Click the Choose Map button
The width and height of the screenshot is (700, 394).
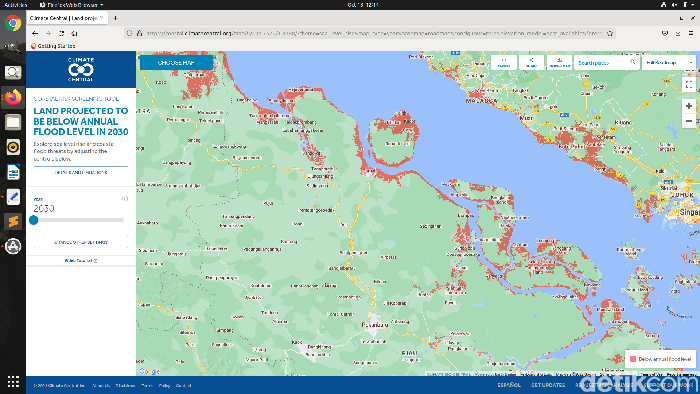pos(176,62)
